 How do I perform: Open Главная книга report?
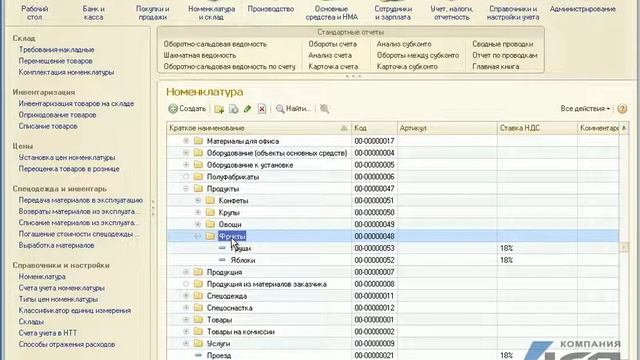click(x=496, y=66)
